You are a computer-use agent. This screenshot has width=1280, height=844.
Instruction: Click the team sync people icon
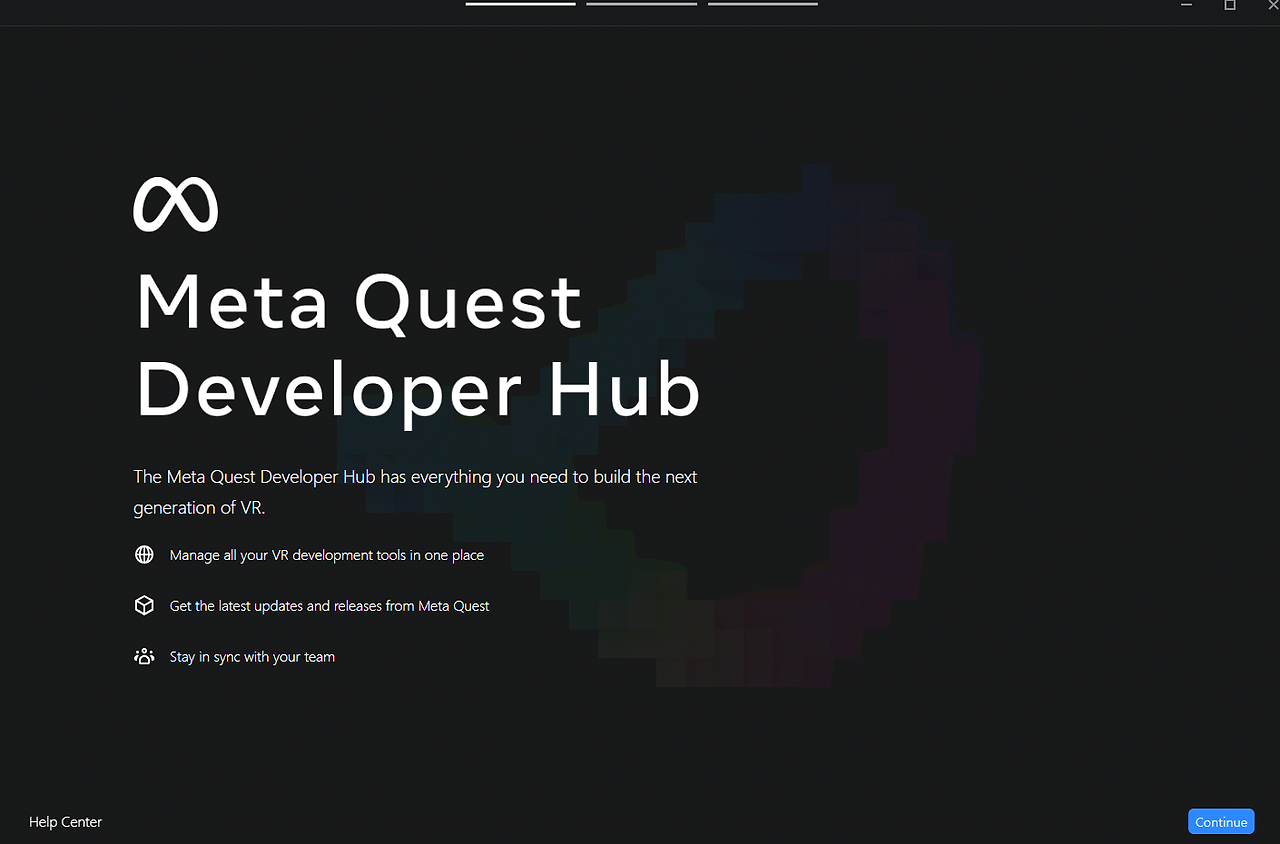(x=144, y=656)
